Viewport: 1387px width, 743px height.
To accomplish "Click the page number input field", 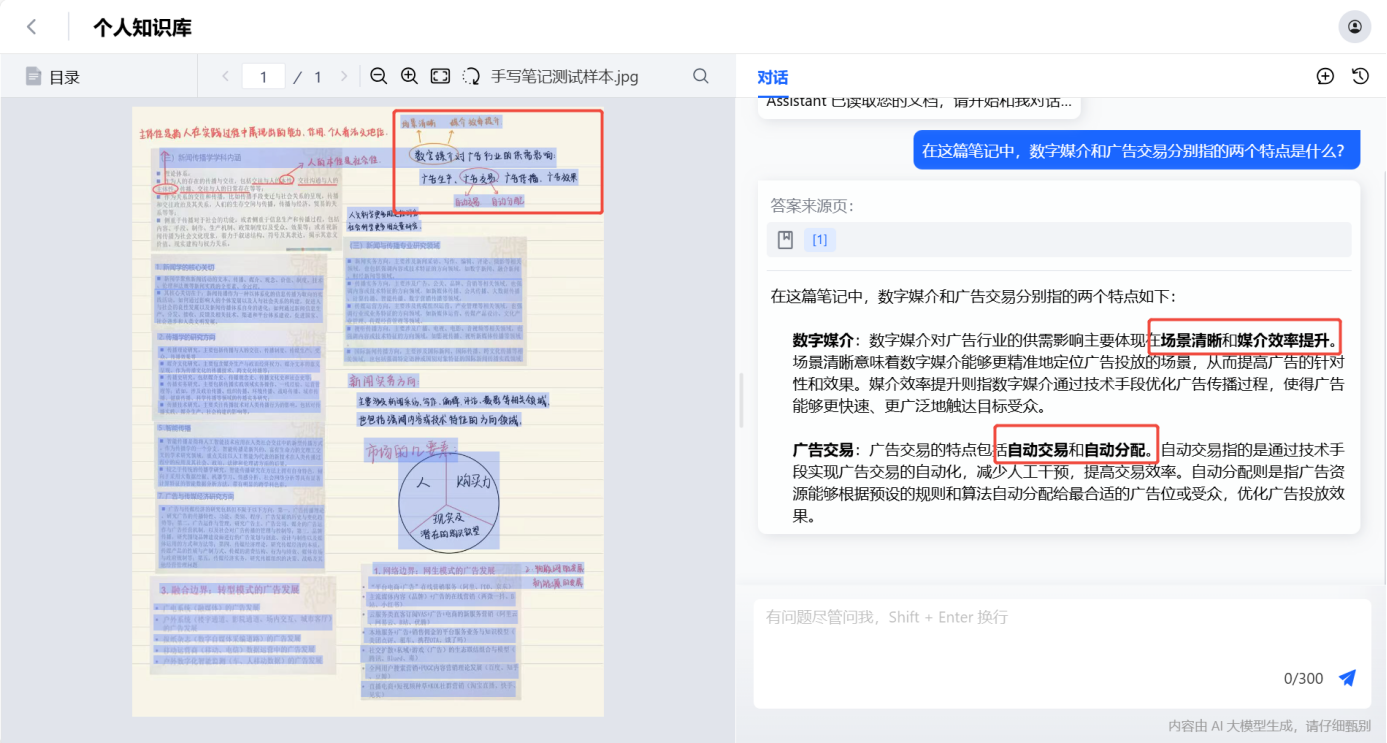I will pos(263,75).
